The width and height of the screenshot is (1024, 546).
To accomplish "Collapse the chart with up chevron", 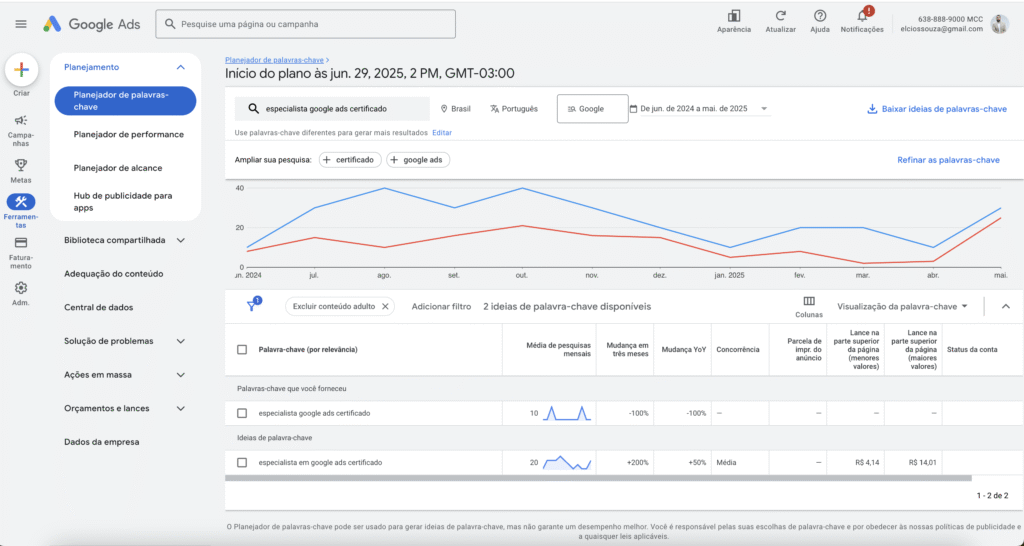I will pos(1006,306).
